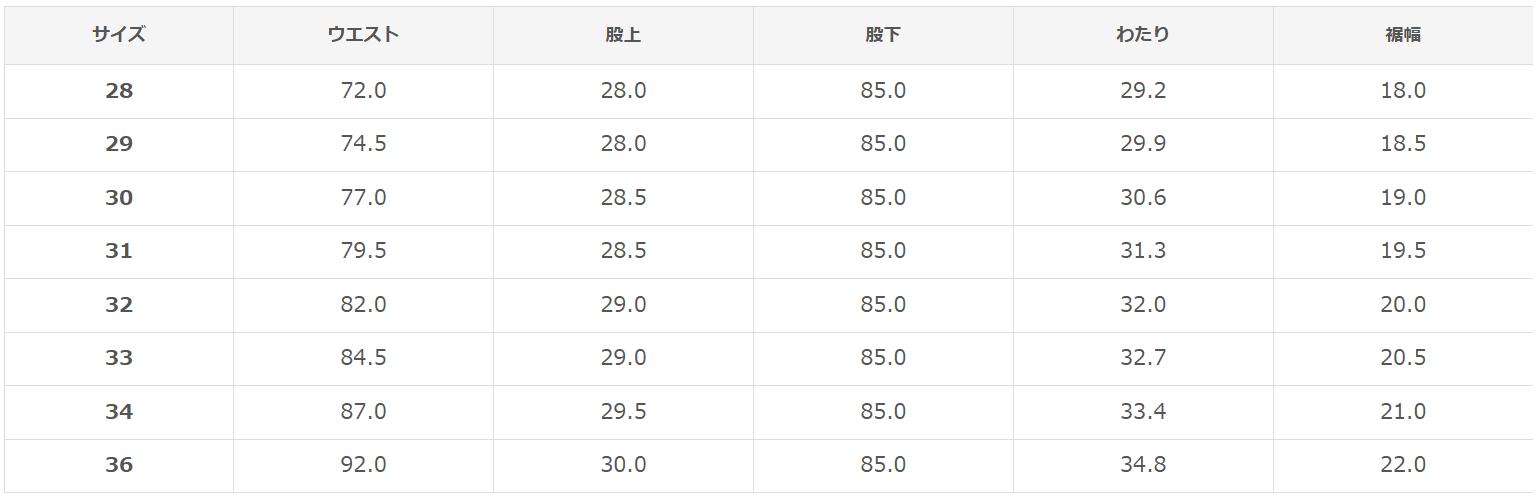Click the サイズ column header
The width and height of the screenshot is (1537, 496).
[119, 35]
